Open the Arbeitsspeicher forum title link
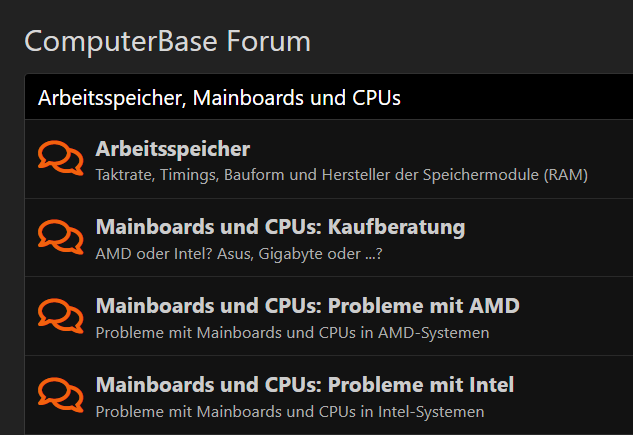The width and height of the screenshot is (633, 435). pyautogui.click(x=172, y=149)
